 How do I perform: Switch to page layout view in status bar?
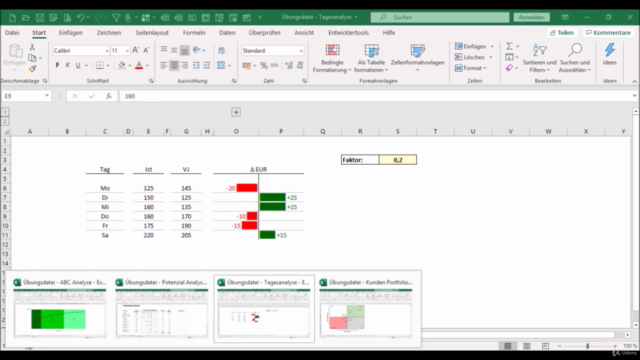pyautogui.click(x=527, y=346)
